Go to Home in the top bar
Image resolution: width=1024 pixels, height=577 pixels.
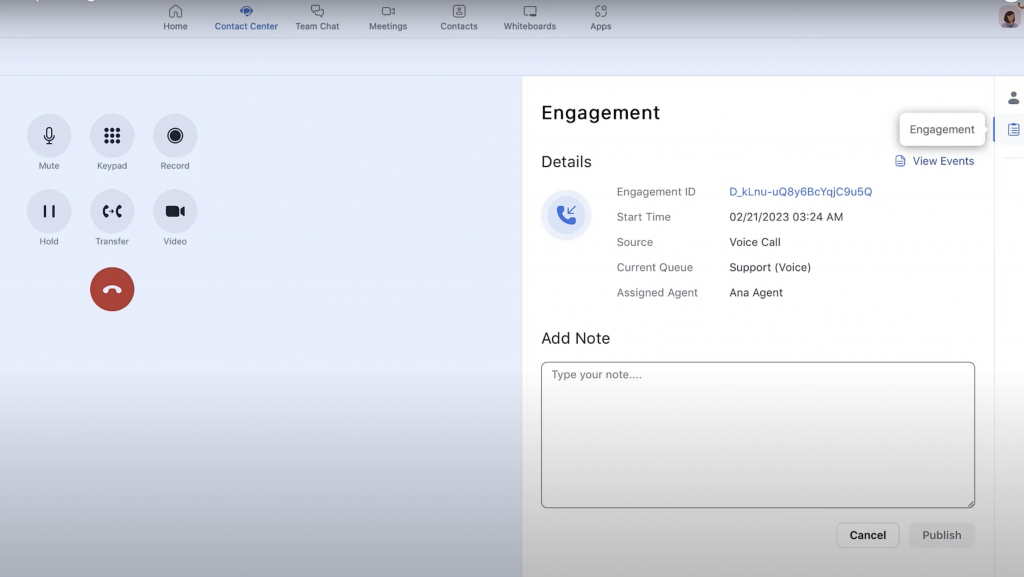coord(175,17)
